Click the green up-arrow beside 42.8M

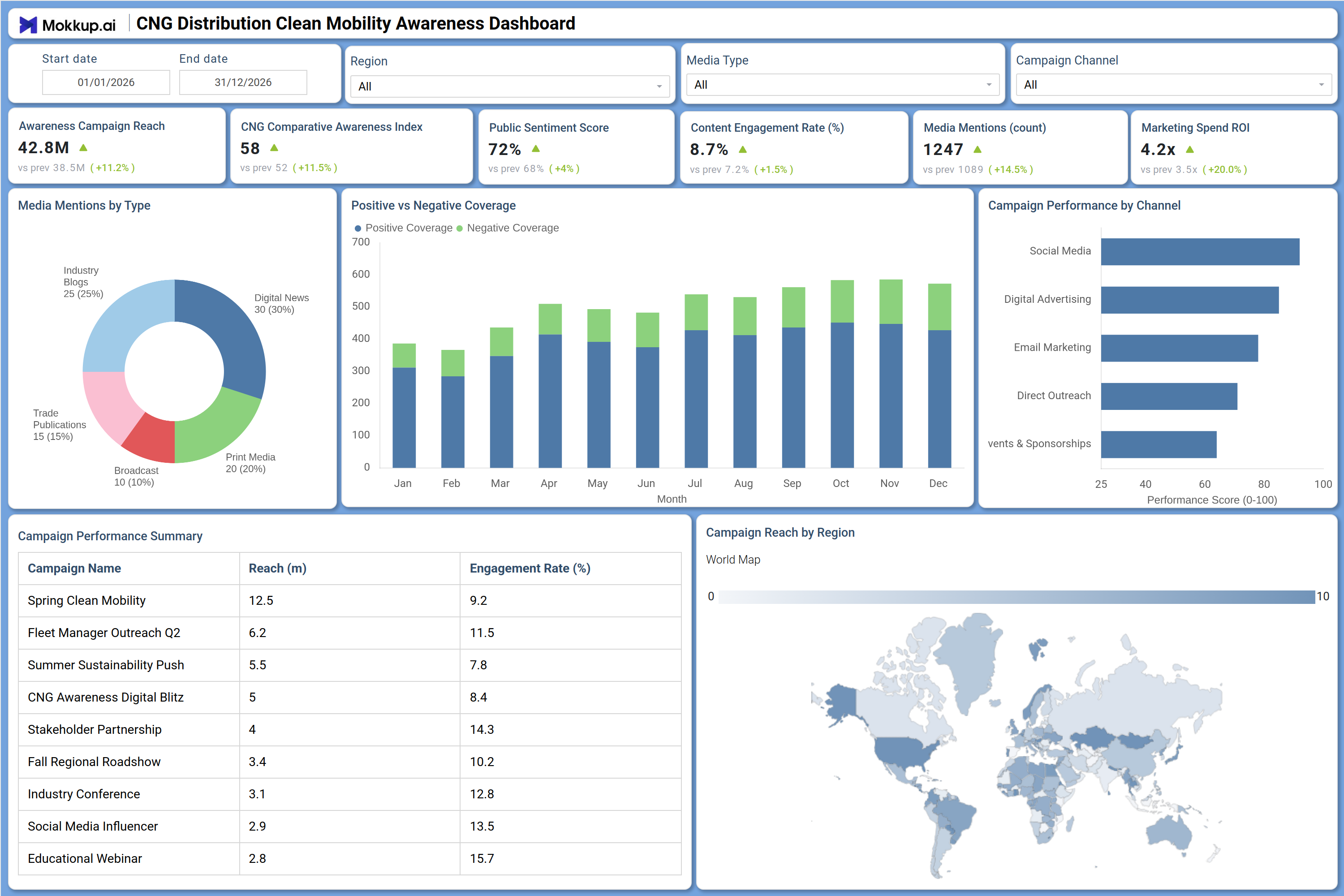[83, 148]
